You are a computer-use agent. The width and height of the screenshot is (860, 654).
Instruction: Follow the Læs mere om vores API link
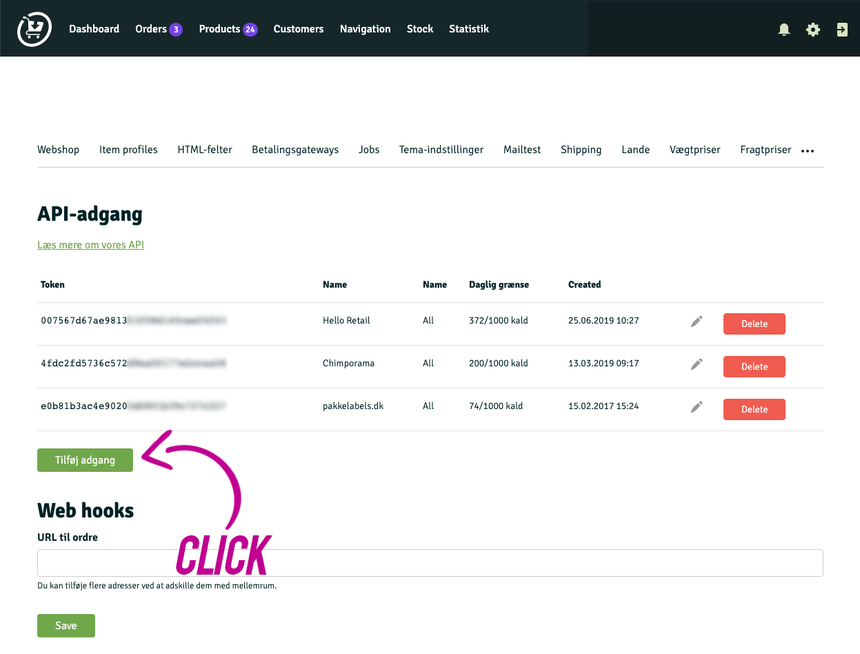91,245
